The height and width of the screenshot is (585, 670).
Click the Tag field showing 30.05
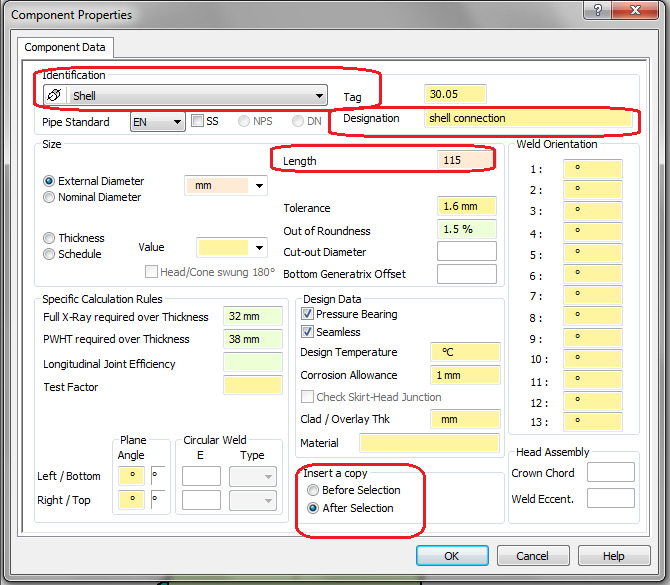tap(455, 94)
